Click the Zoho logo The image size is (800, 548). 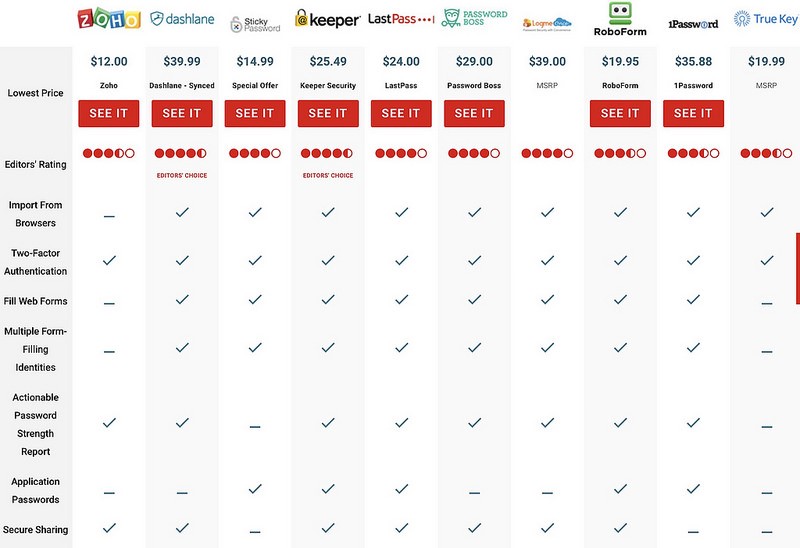(108, 19)
